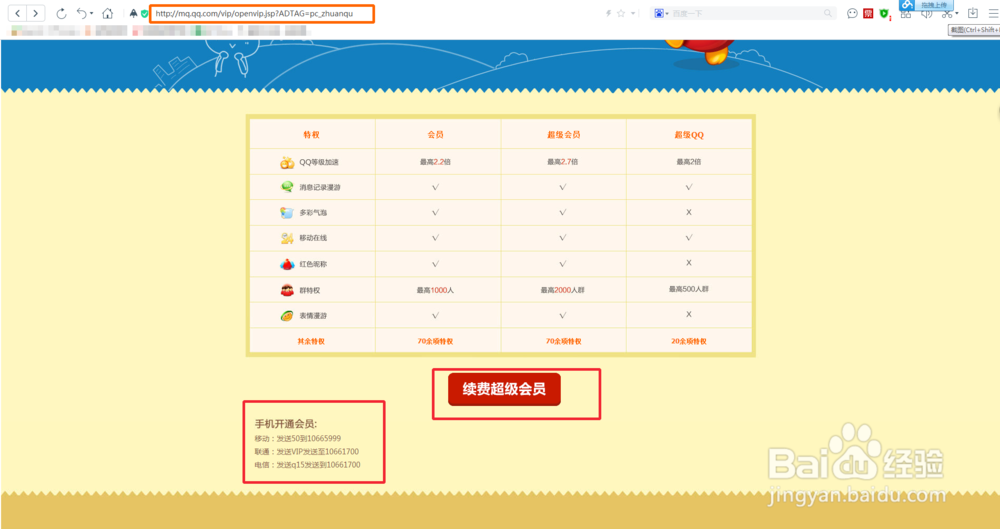Click the 最高2000人群 cell
Viewport: 1000px width, 529px height.
coord(562,290)
